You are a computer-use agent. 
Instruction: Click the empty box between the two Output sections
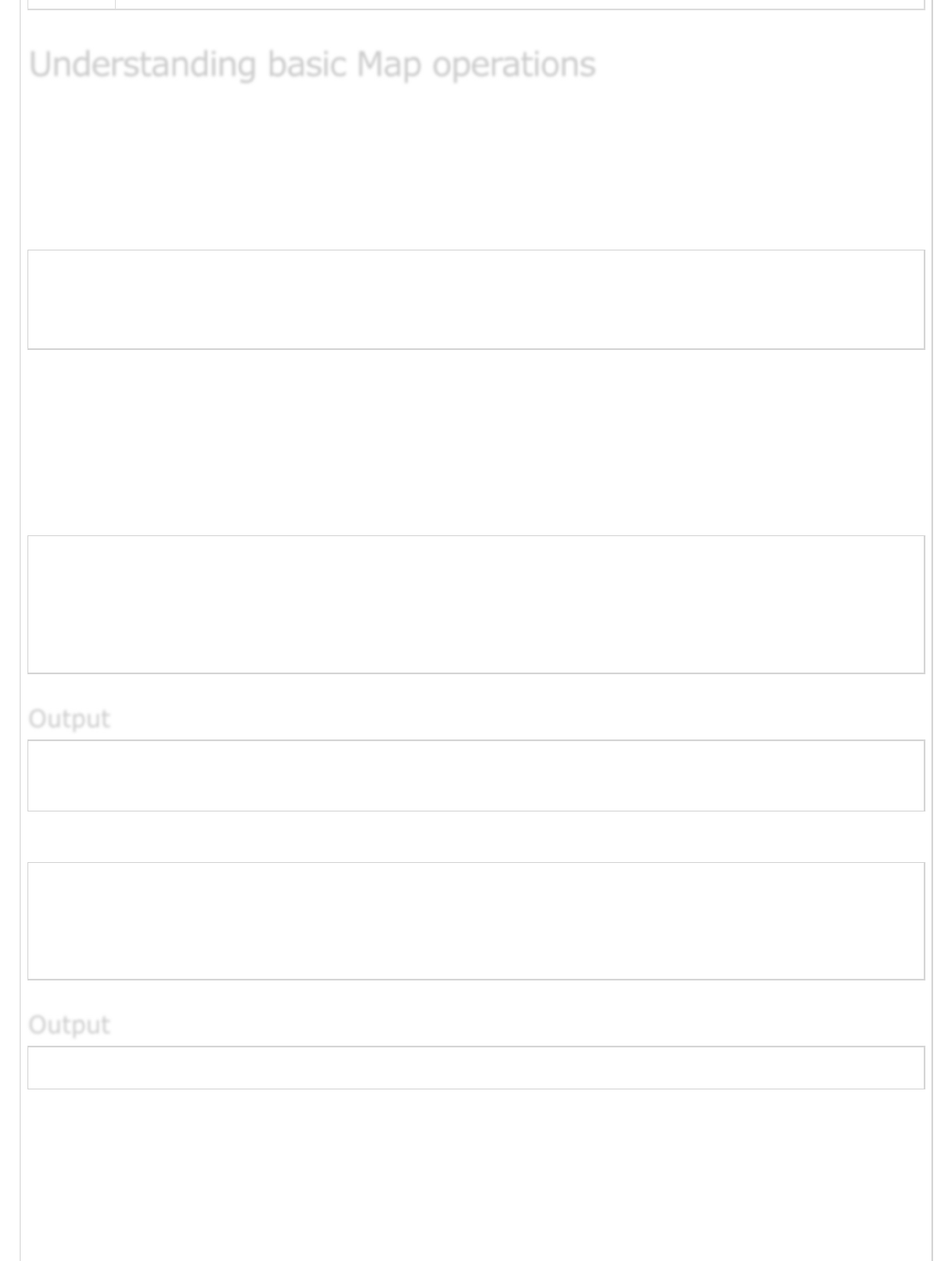tap(476, 921)
